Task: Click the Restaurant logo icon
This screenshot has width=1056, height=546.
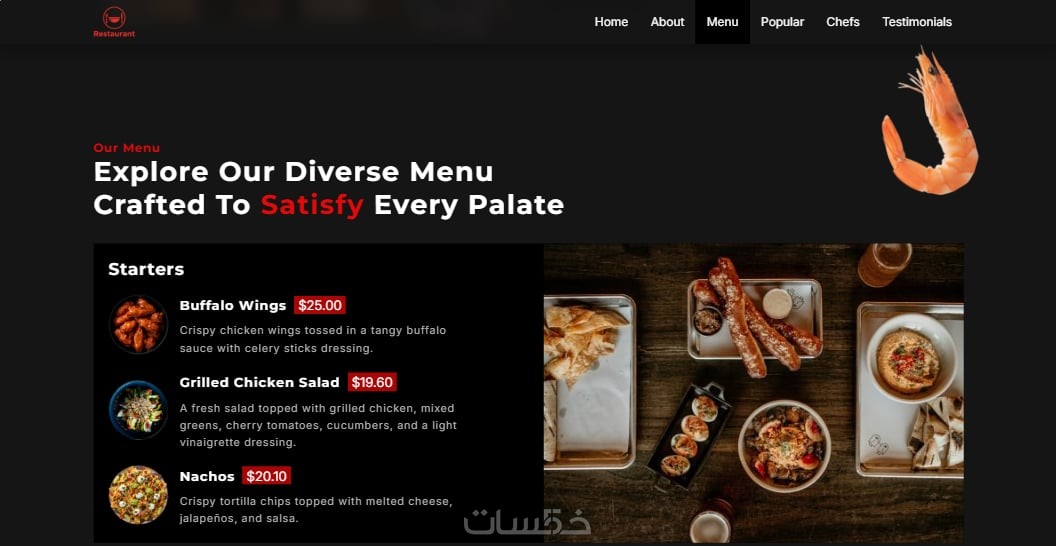Action: (114, 22)
